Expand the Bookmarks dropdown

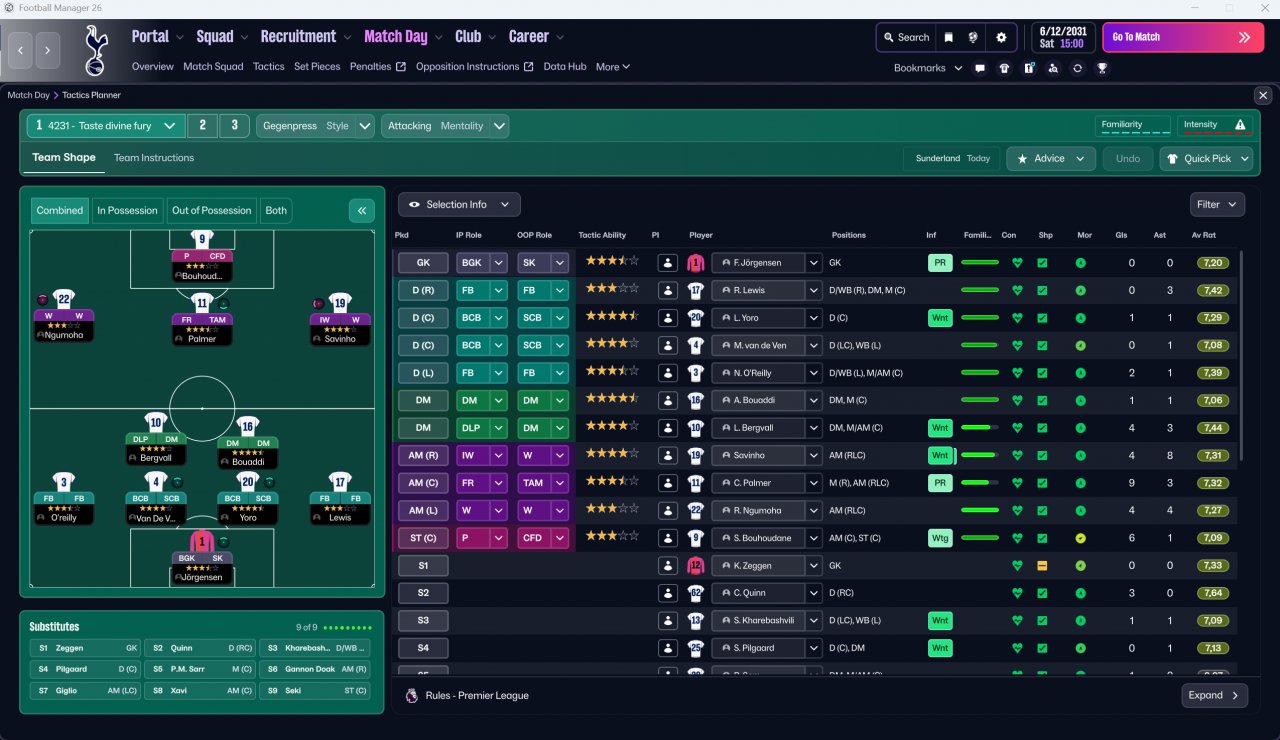[x=928, y=68]
